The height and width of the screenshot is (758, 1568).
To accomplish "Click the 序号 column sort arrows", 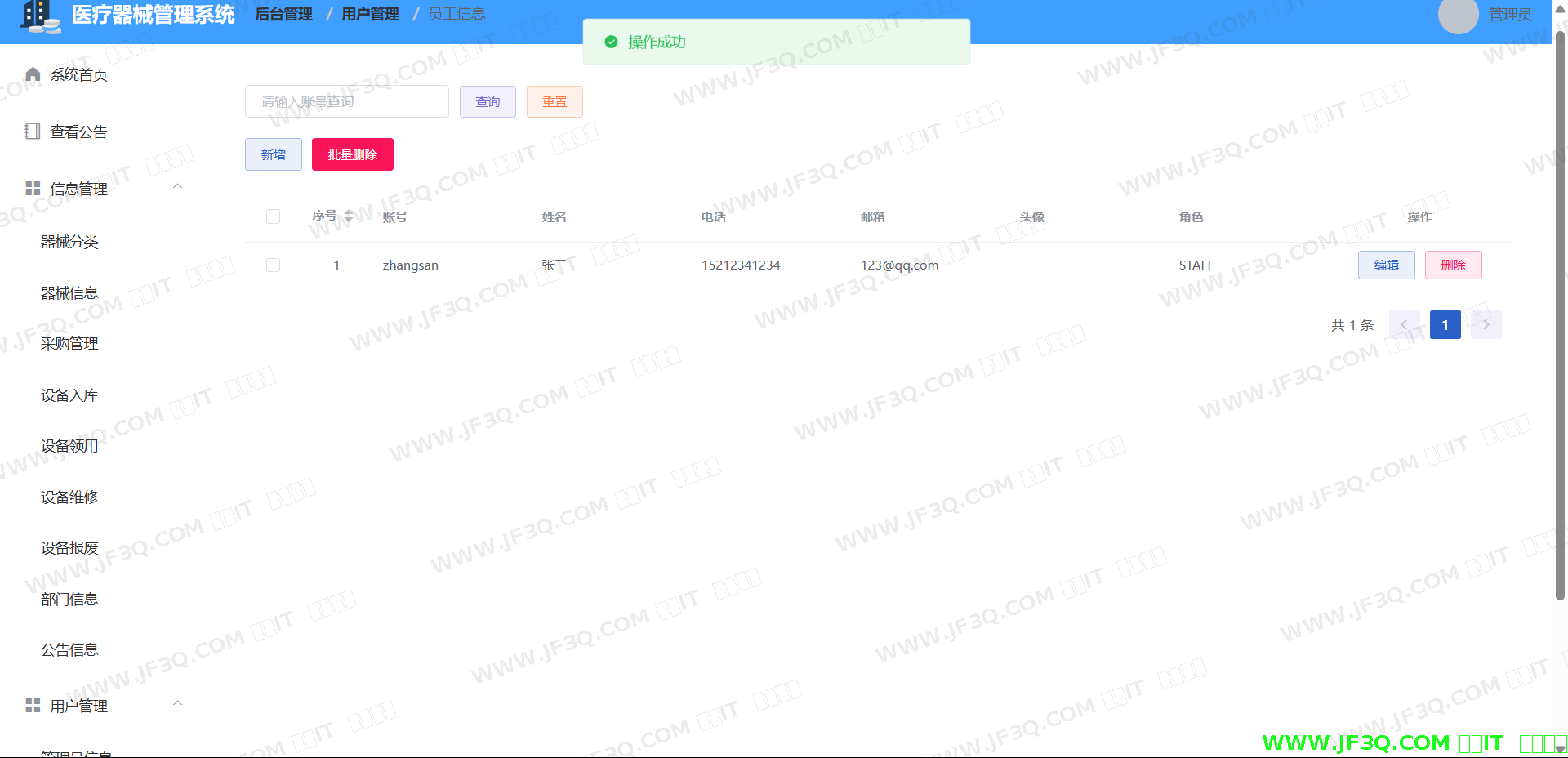I will 349,216.
